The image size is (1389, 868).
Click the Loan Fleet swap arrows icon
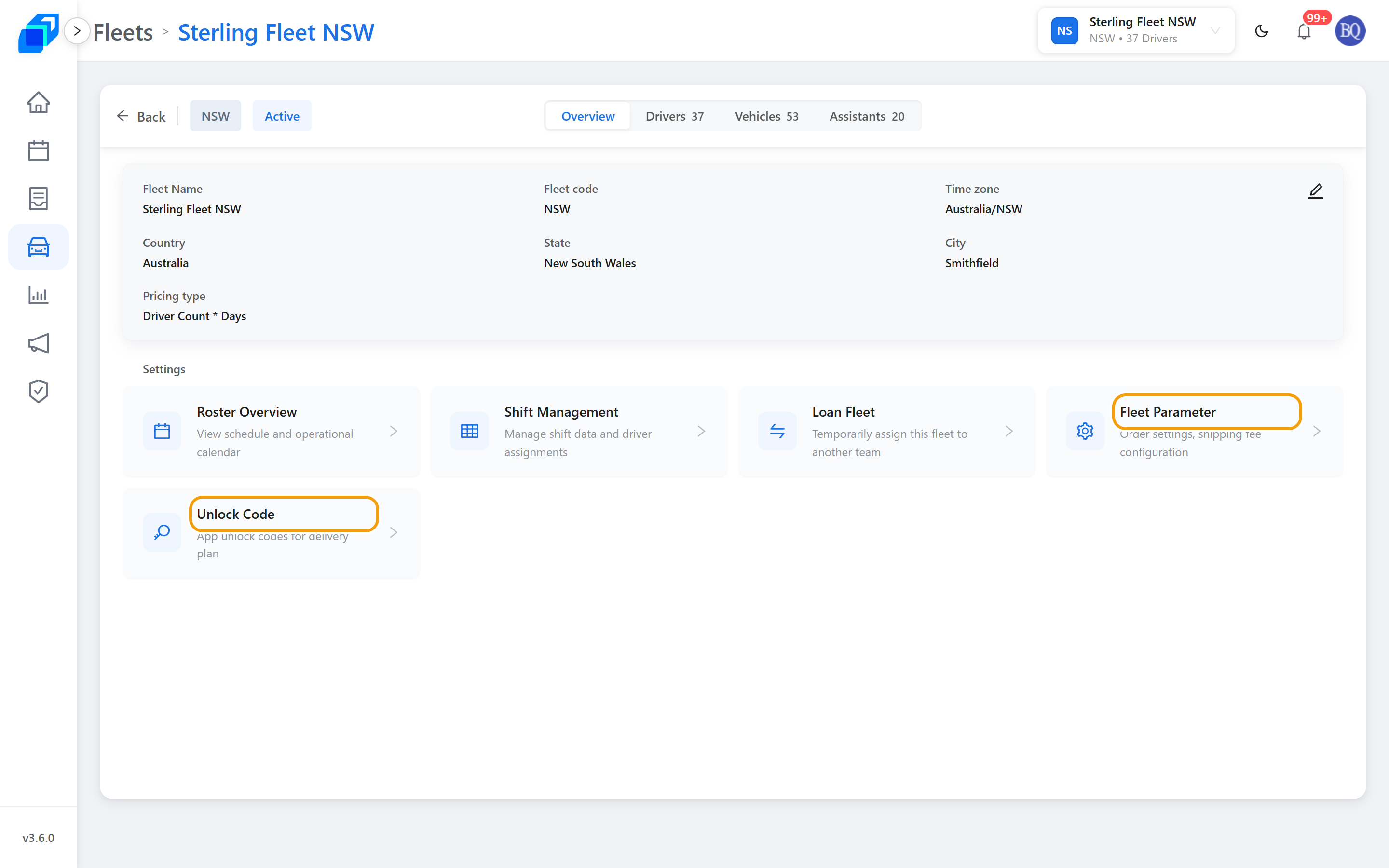777,431
